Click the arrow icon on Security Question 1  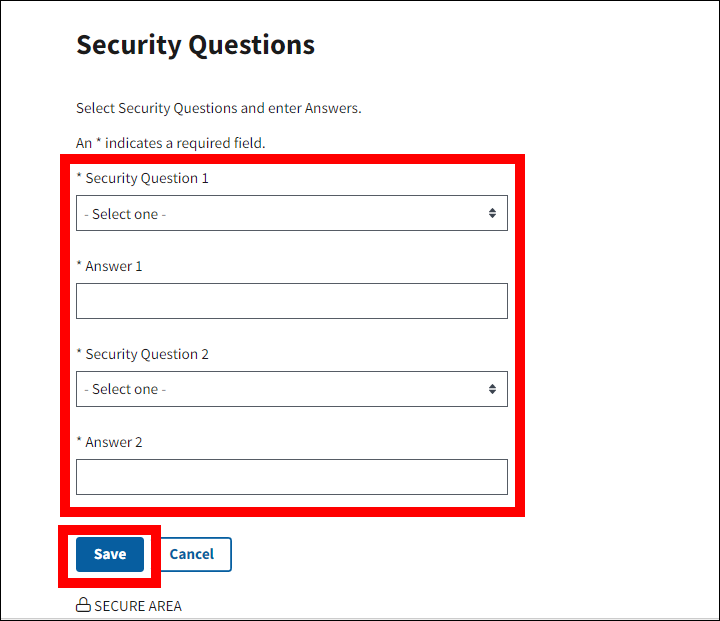pos(493,213)
